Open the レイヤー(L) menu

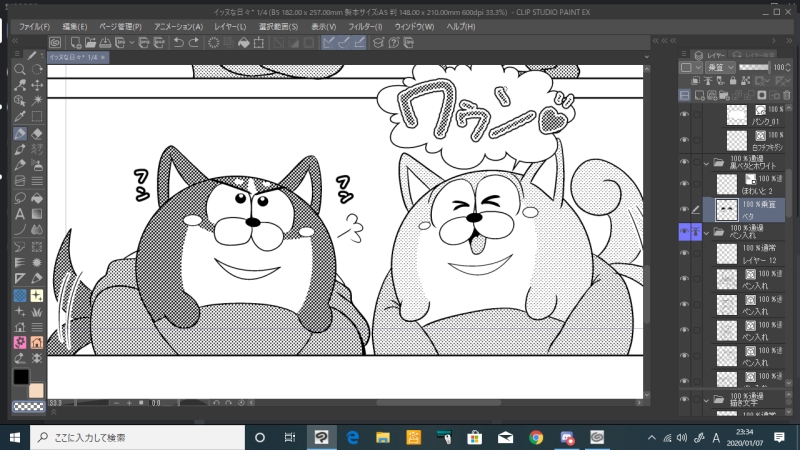(x=230, y=27)
